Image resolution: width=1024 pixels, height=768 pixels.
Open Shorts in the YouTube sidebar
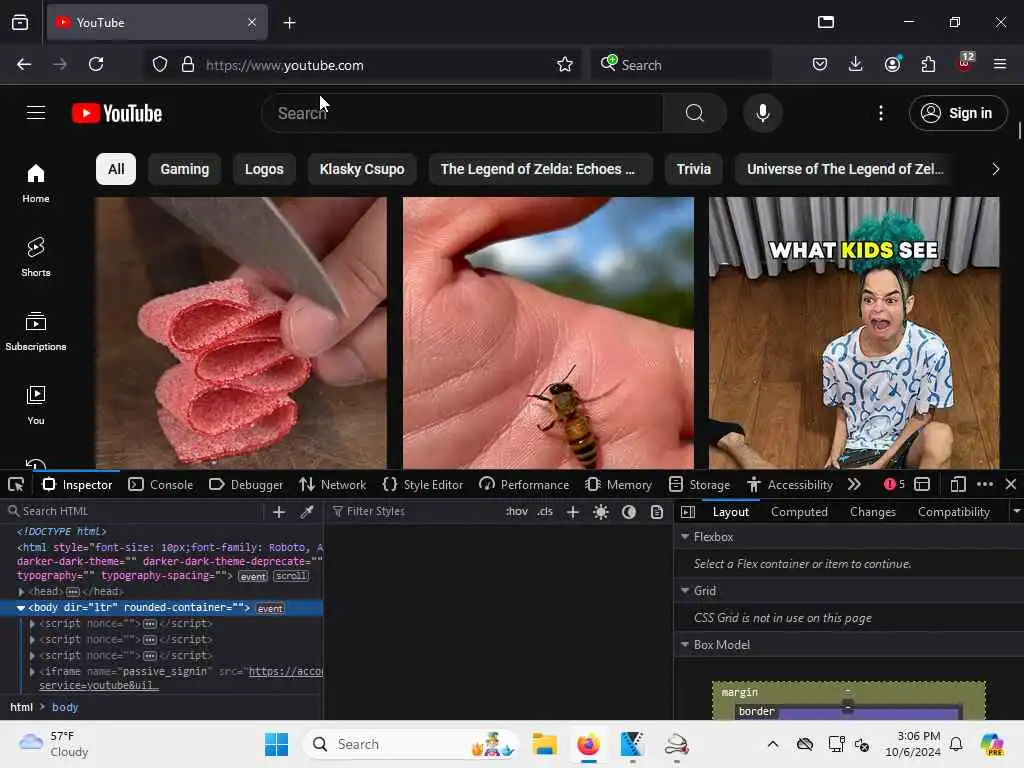point(36,257)
